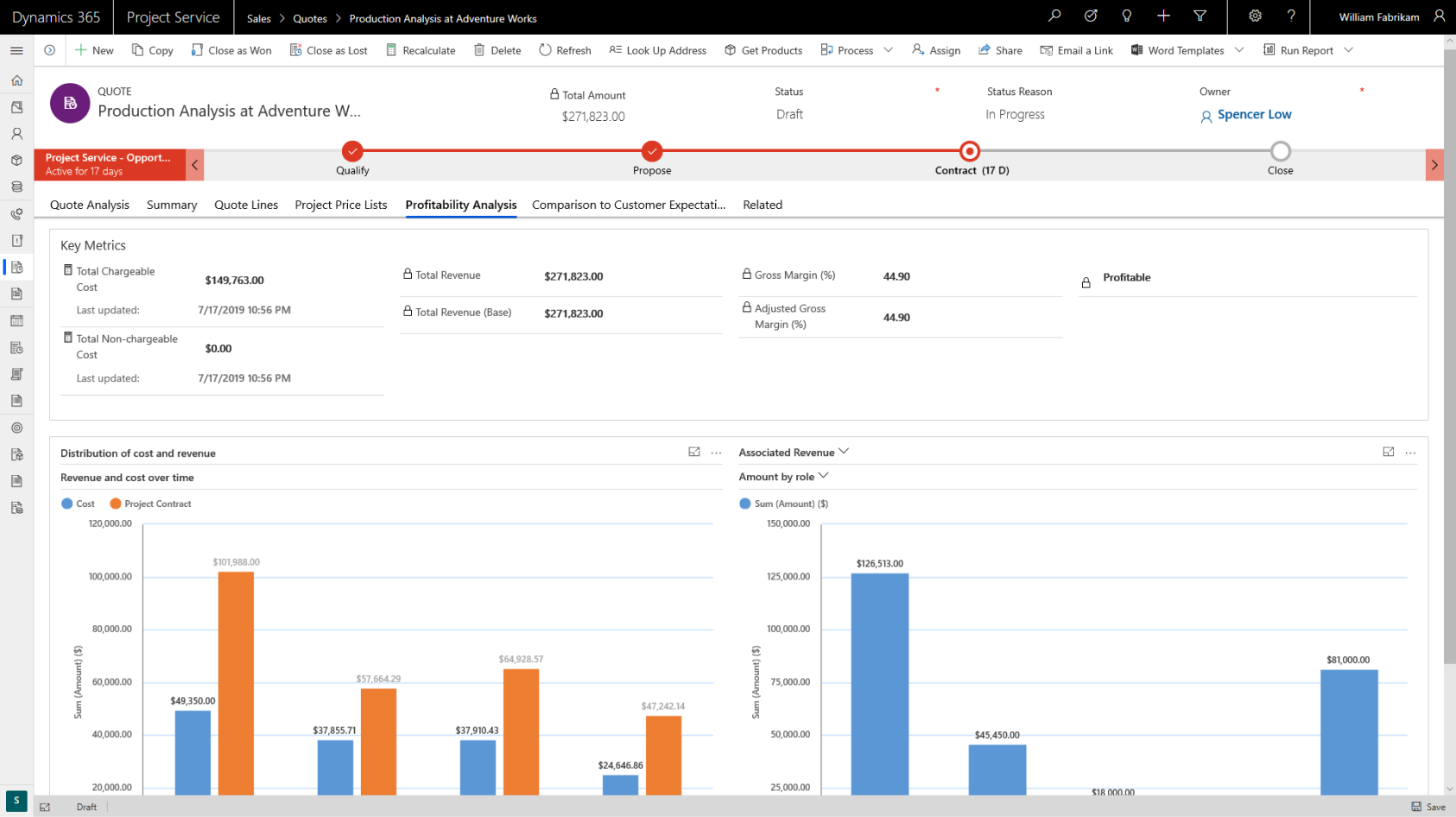Toggle the Sum (Amount) legend series
The width and height of the screenshot is (1456, 817).
[x=784, y=503]
